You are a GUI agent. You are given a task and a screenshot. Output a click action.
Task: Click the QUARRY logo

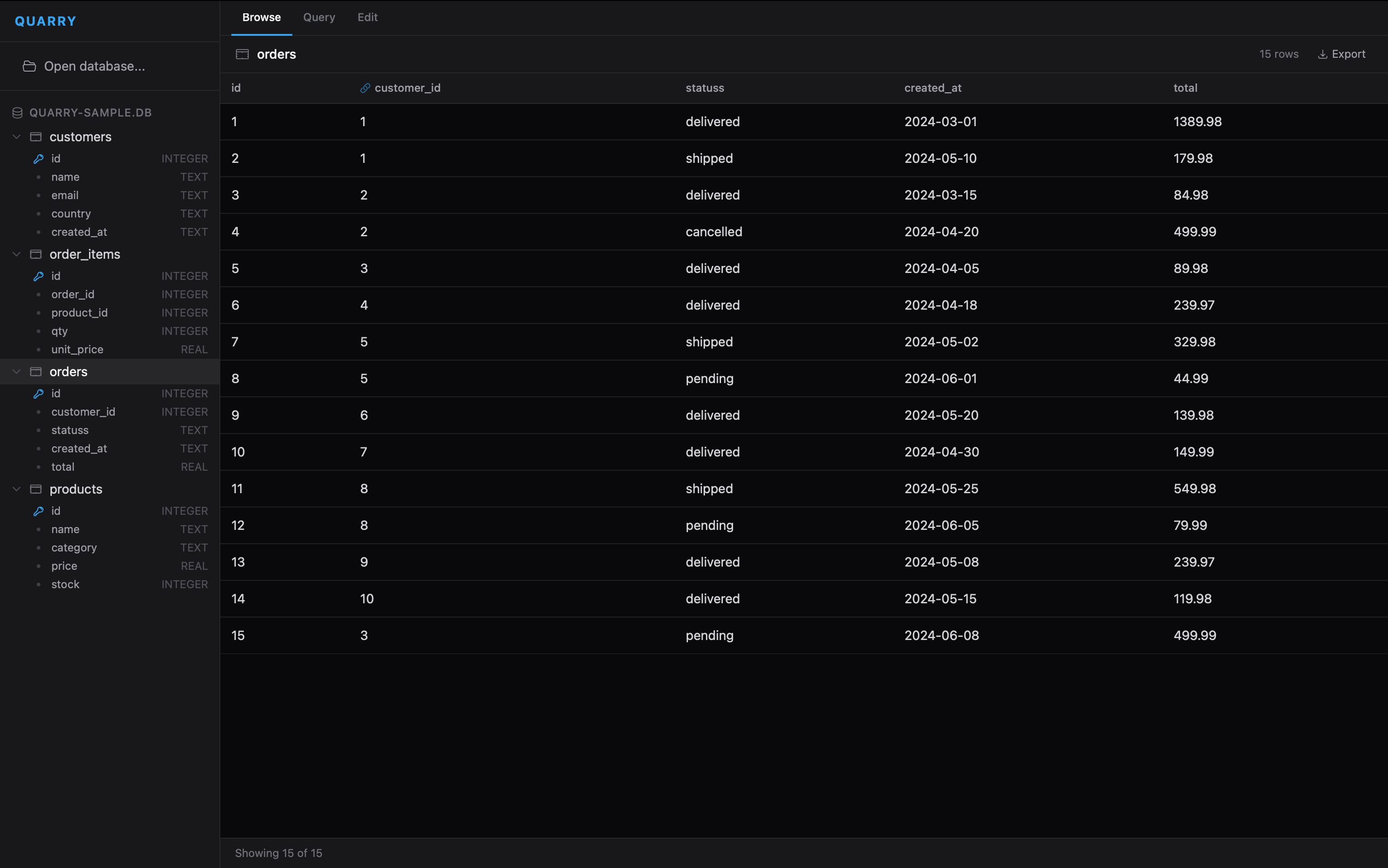45,21
